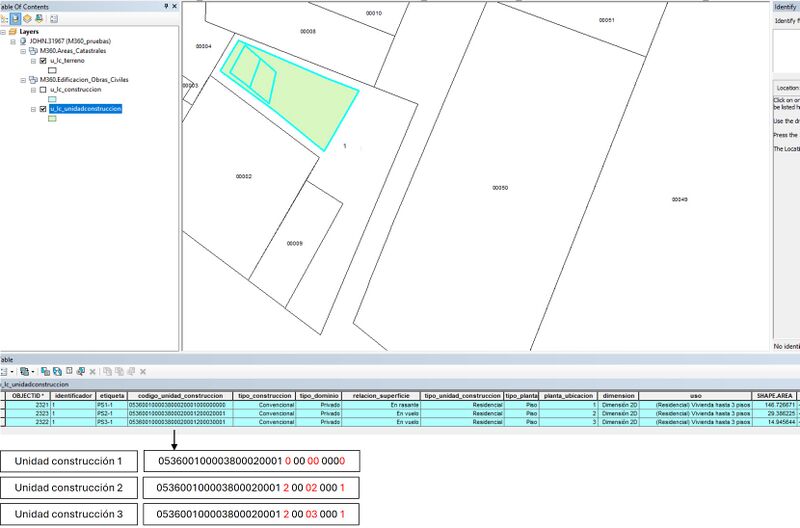Click Zoom To Selected in table toolbar

point(81,371)
